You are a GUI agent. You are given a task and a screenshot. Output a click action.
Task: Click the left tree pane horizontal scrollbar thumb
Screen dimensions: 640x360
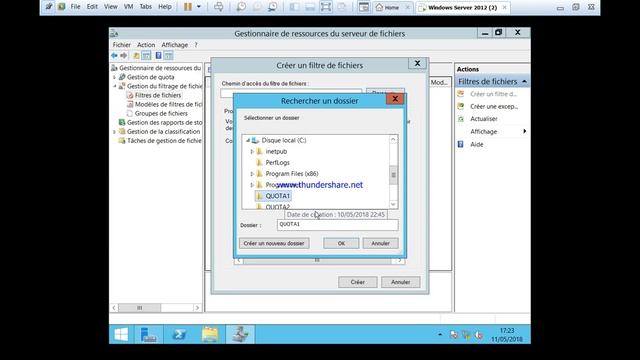click(139, 308)
